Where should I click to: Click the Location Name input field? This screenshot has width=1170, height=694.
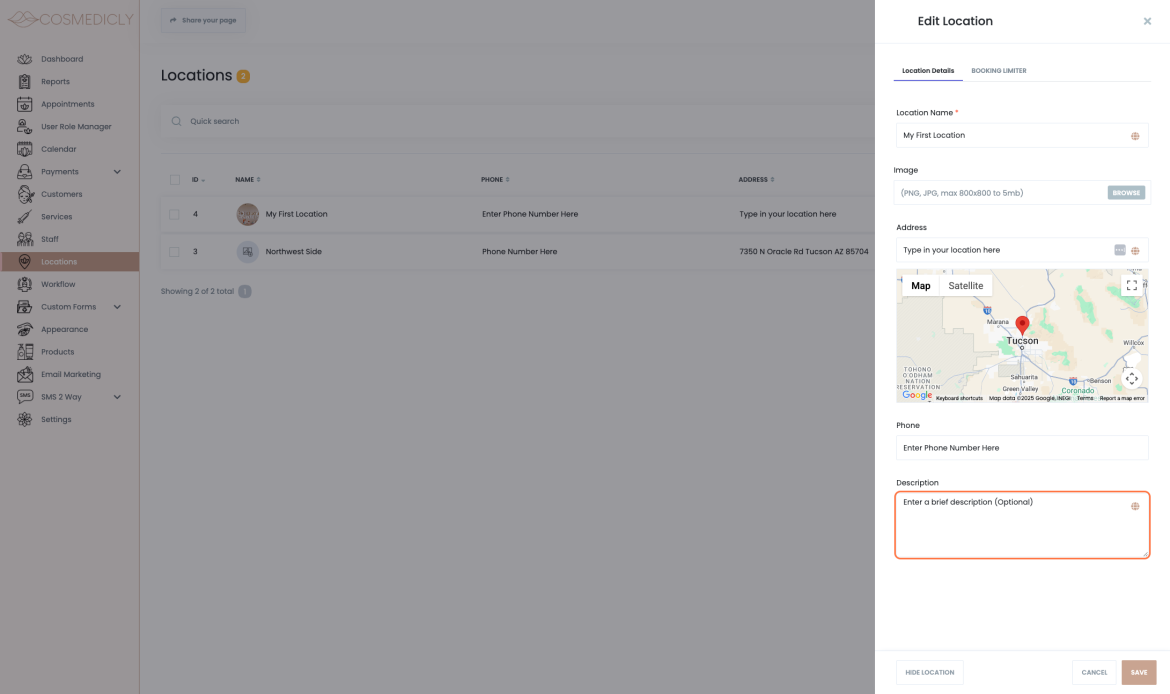[1022, 135]
